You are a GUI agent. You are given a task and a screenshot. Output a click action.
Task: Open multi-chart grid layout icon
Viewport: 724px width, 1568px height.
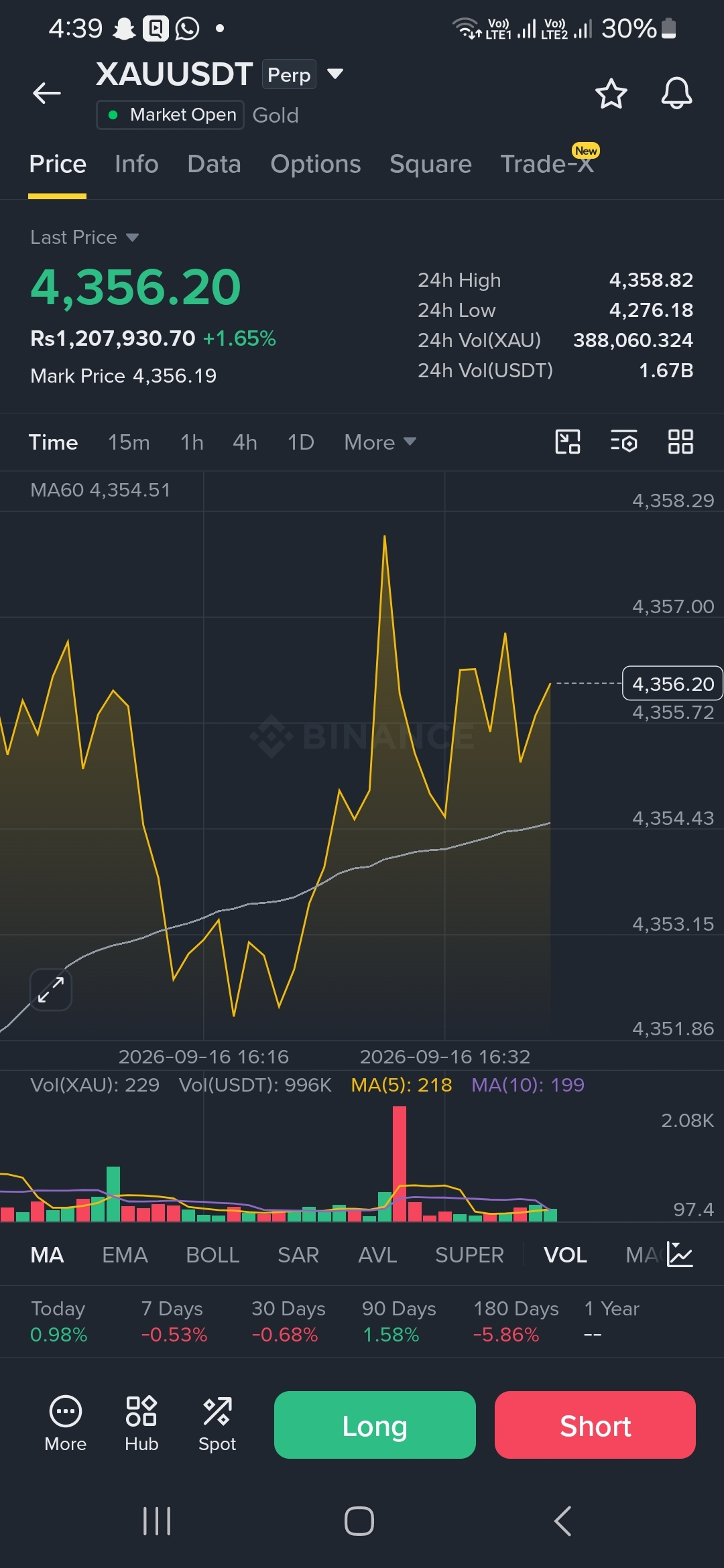680,442
